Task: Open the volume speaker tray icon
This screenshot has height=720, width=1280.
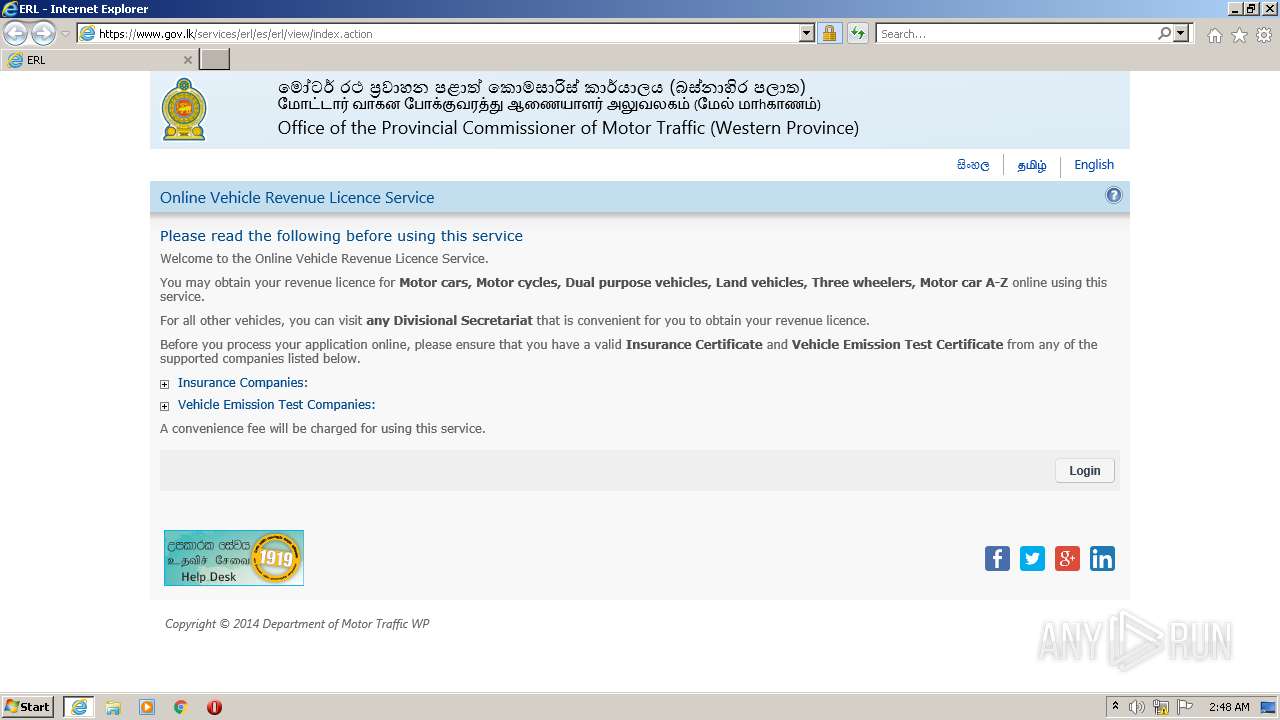Action: [1137, 707]
